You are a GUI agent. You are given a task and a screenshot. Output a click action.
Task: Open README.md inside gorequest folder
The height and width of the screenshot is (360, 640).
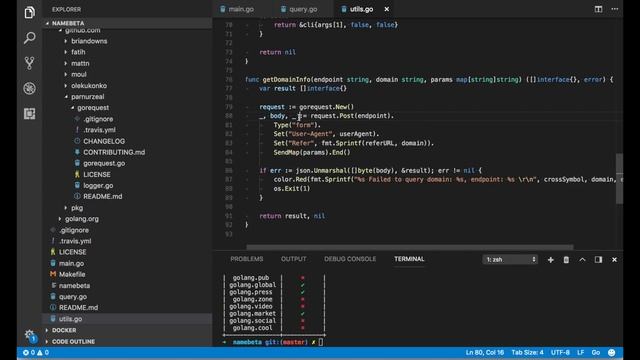[102, 197]
